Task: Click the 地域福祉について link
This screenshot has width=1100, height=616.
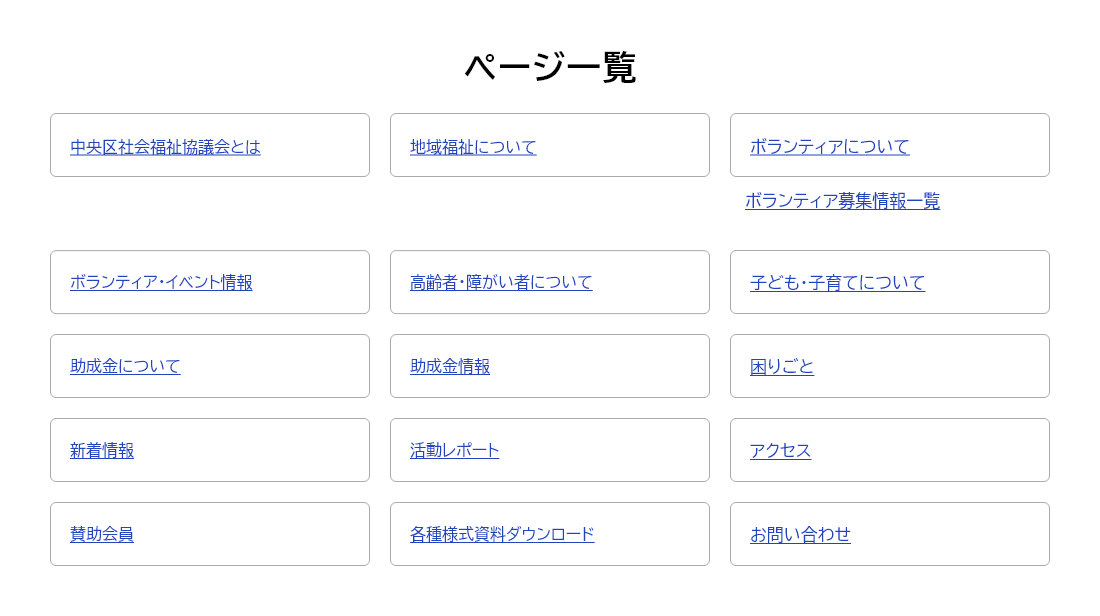Action: pyautogui.click(x=473, y=147)
